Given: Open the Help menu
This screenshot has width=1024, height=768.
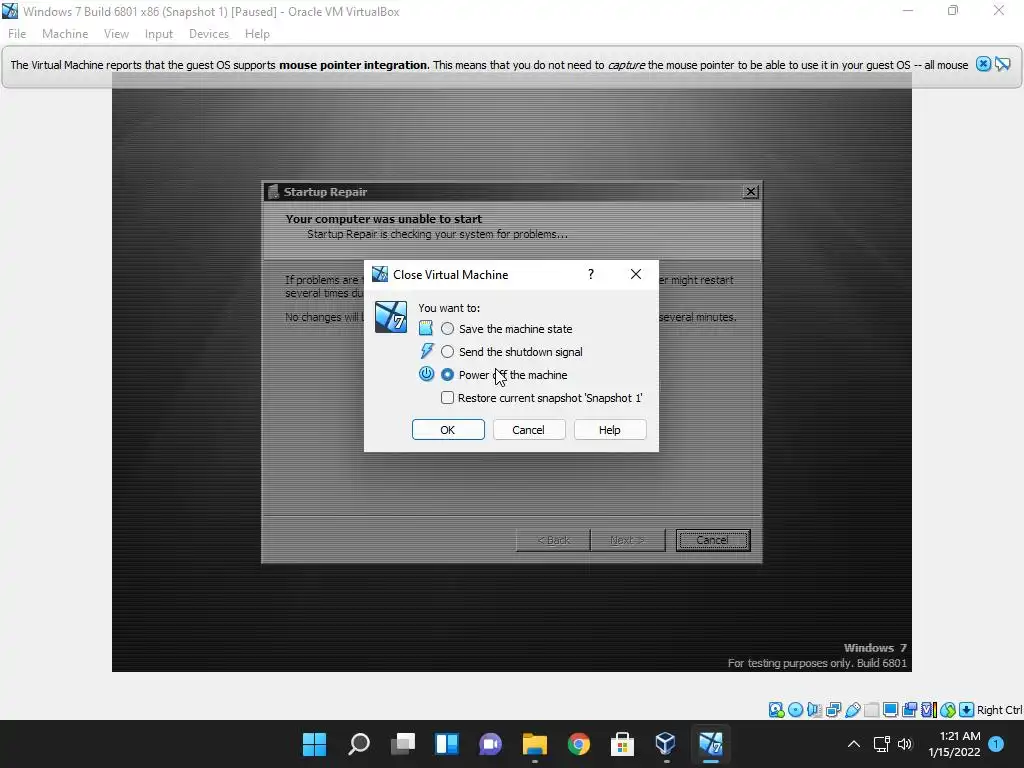Looking at the screenshot, I should tap(257, 34).
